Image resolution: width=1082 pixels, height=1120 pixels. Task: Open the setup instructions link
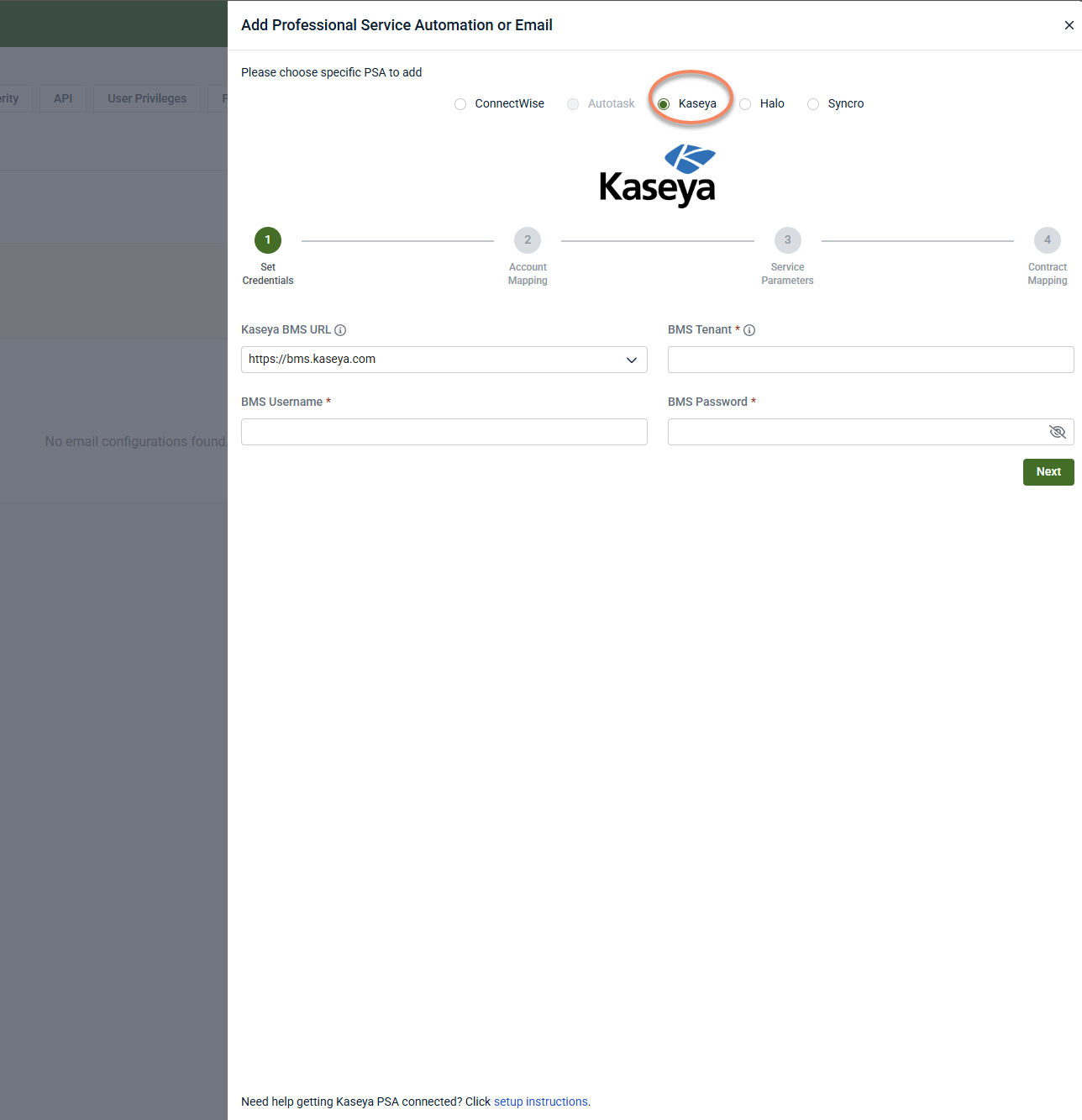click(541, 1102)
